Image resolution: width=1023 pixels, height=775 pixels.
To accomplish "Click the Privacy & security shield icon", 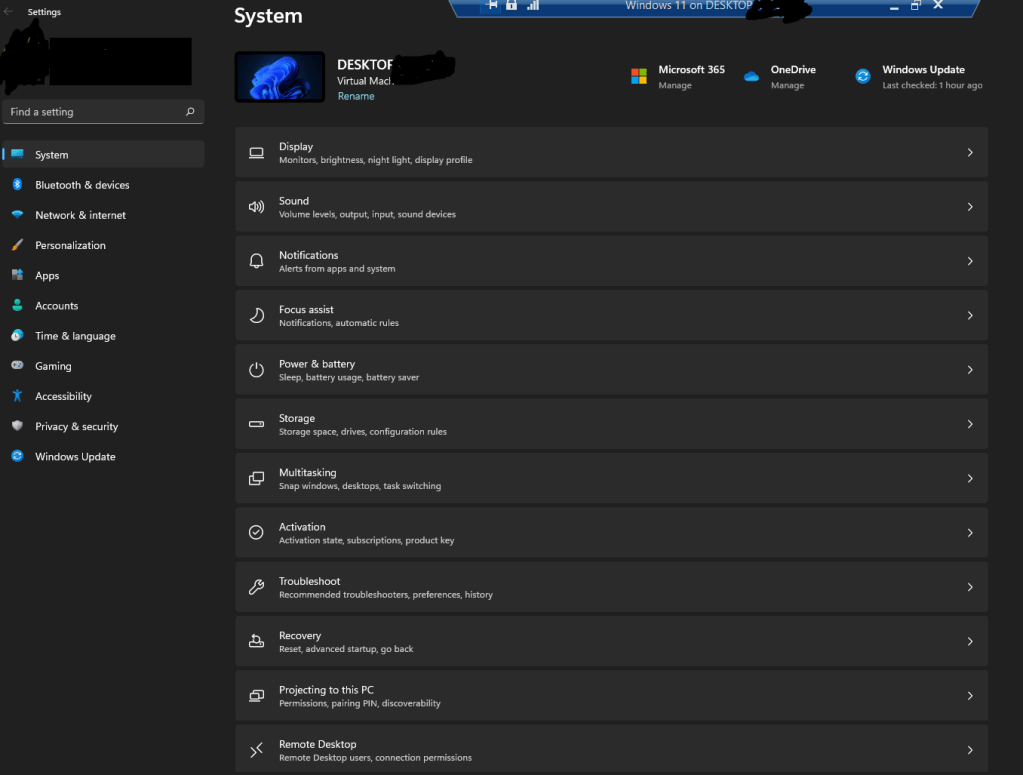I will (17, 426).
